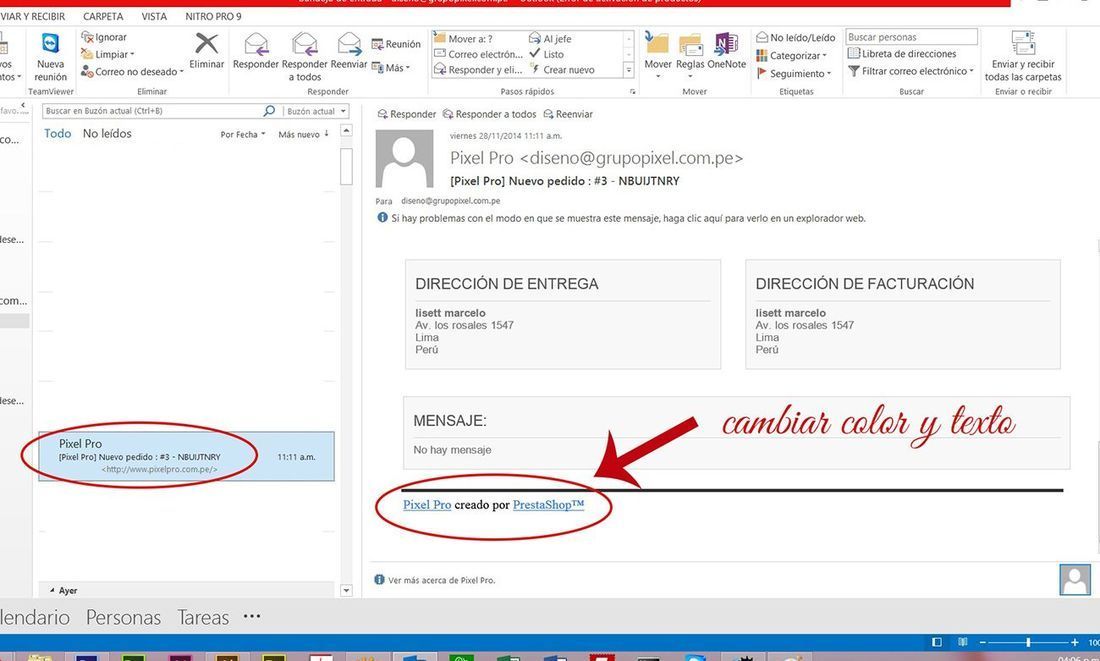
Task: Open the Pixel Pro footer link
Action: point(427,505)
